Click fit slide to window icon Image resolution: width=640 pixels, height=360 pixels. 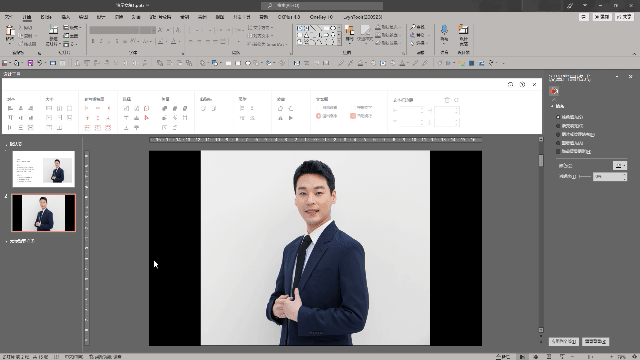click(x=635, y=357)
